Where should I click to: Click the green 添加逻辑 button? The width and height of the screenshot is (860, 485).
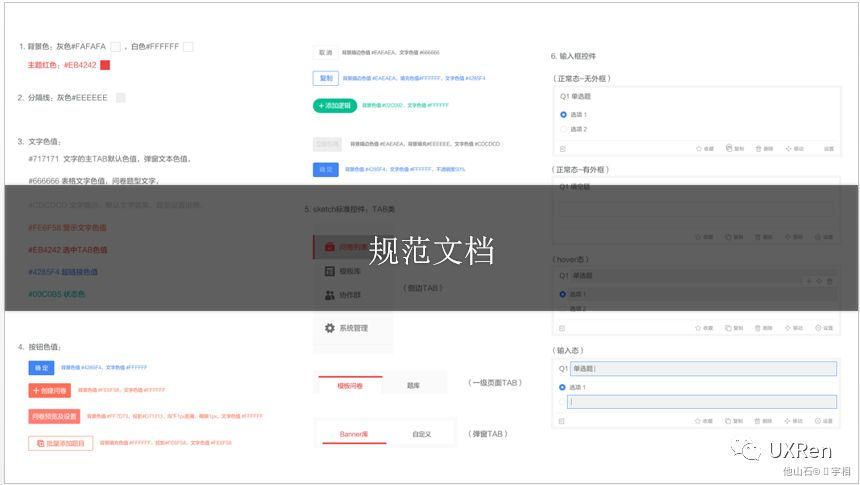[335, 105]
